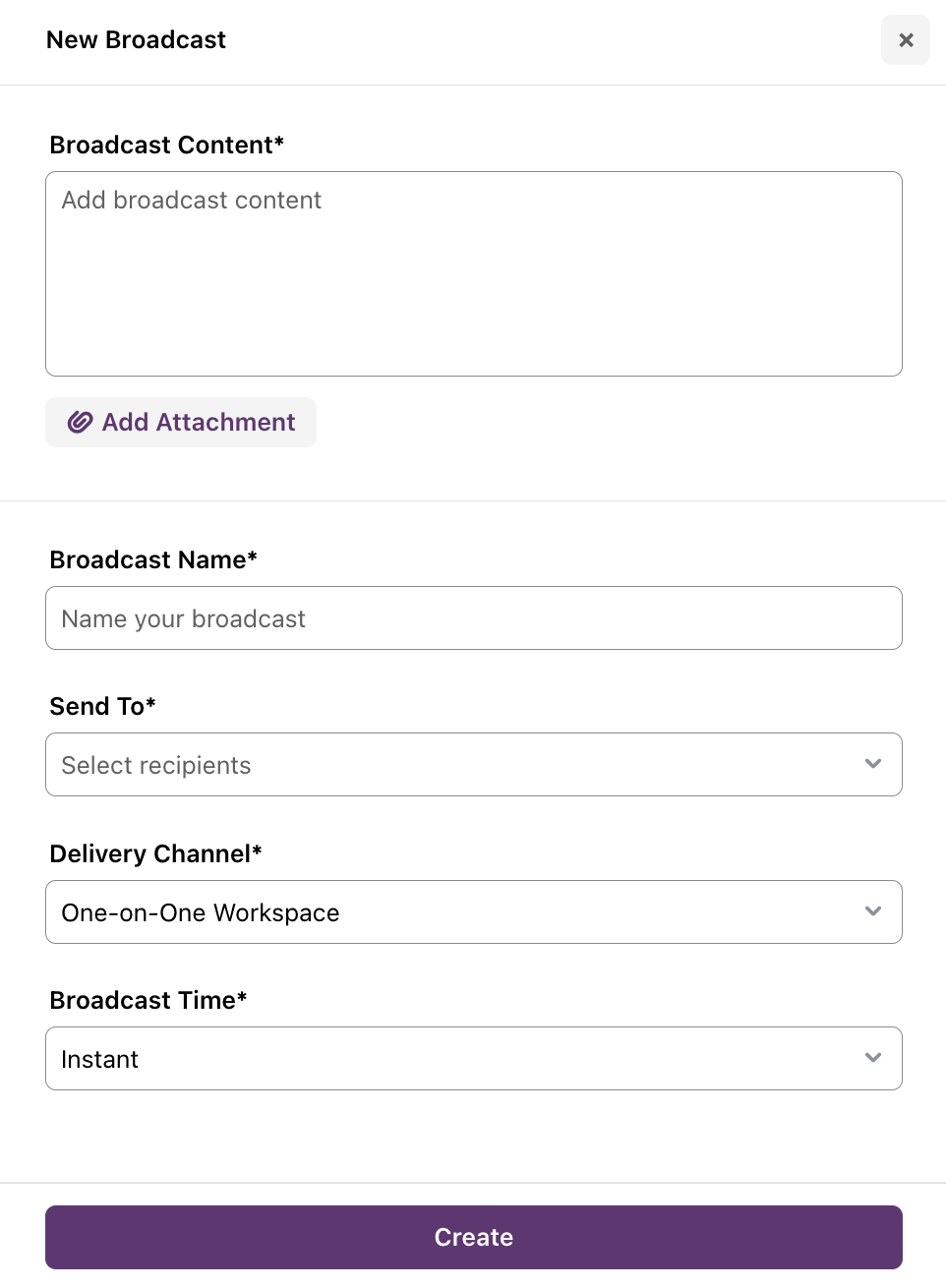
Task: Click the Broadcast Name* label
Action: (x=153, y=559)
